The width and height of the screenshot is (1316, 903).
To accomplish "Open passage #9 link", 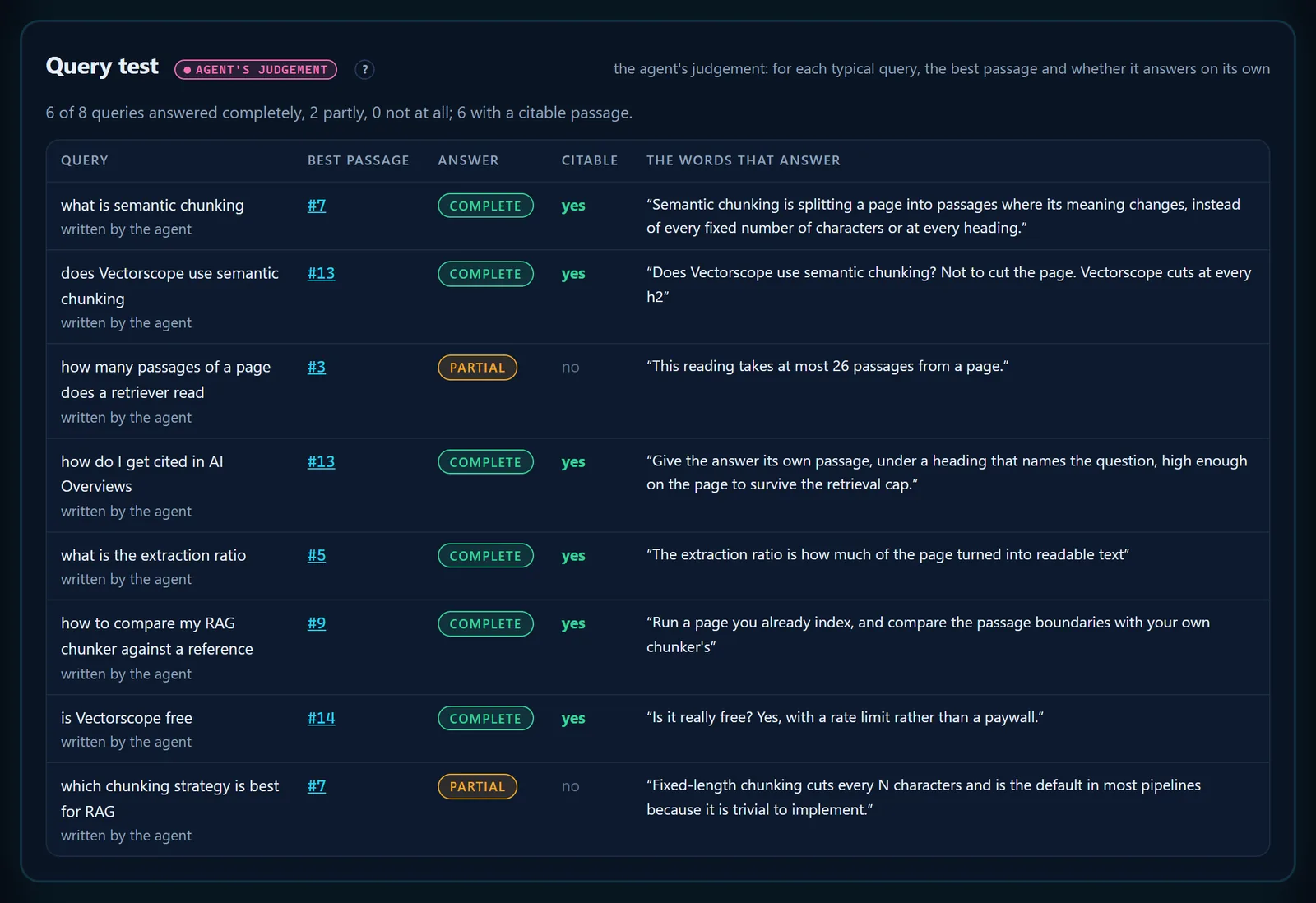I will click(x=317, y=623).
